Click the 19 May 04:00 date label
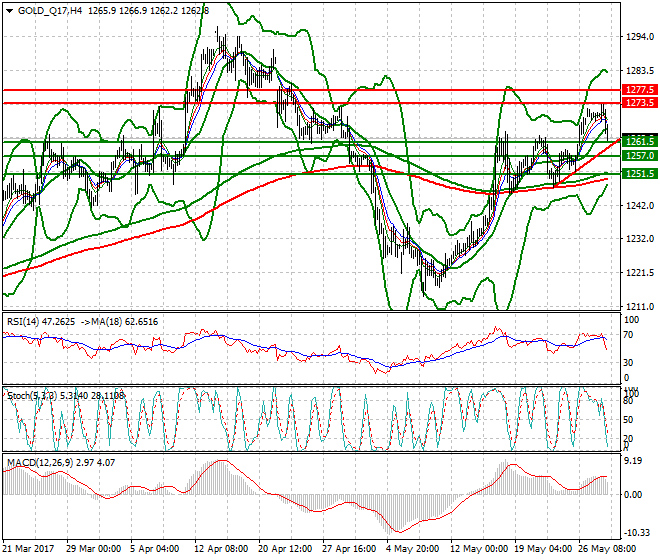This screenshot has width=660, height=560. coord(543,549)
